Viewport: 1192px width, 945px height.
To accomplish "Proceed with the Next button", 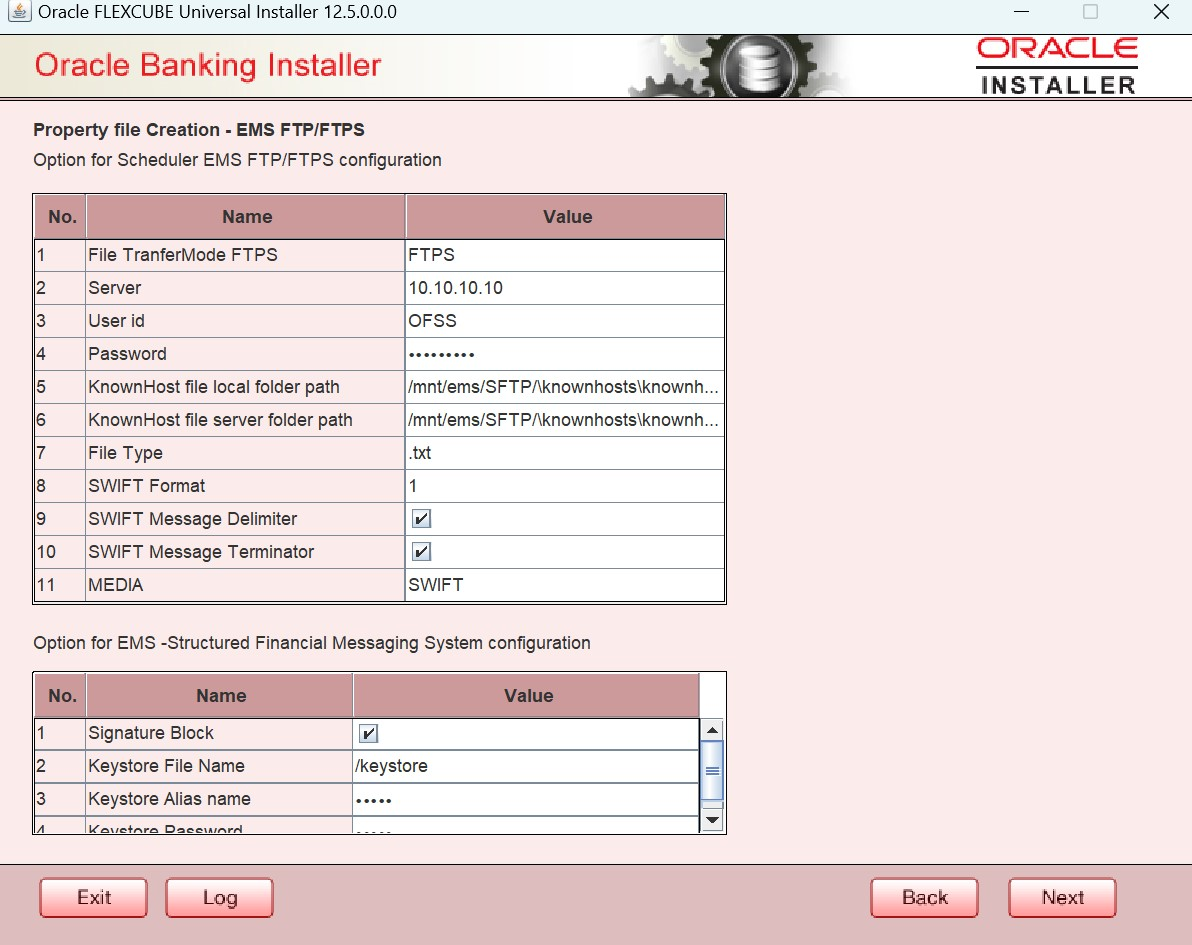I will coord(1062,898).
